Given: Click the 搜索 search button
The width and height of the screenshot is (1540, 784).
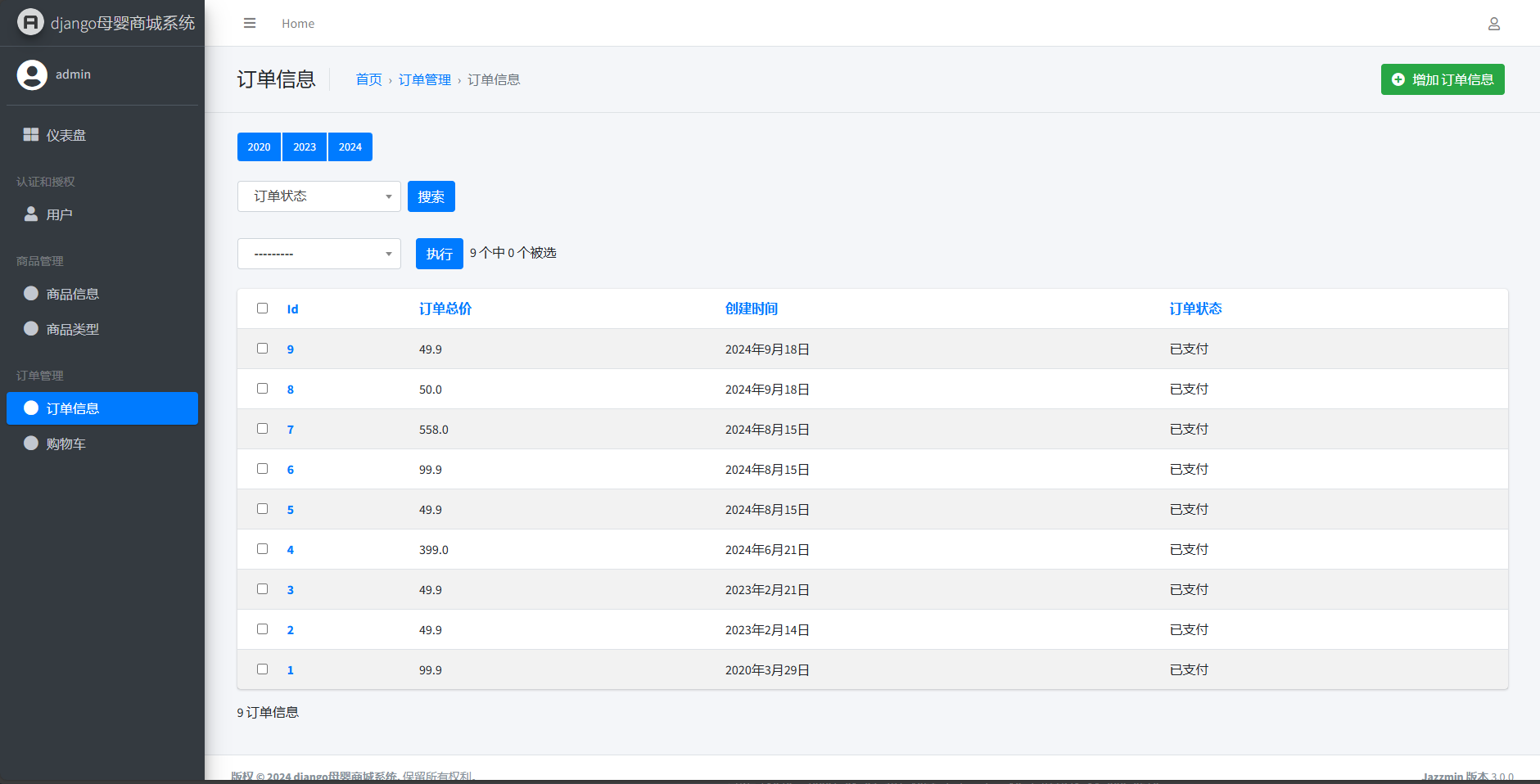Looking at the screenshot, I should tap(431, 196).
